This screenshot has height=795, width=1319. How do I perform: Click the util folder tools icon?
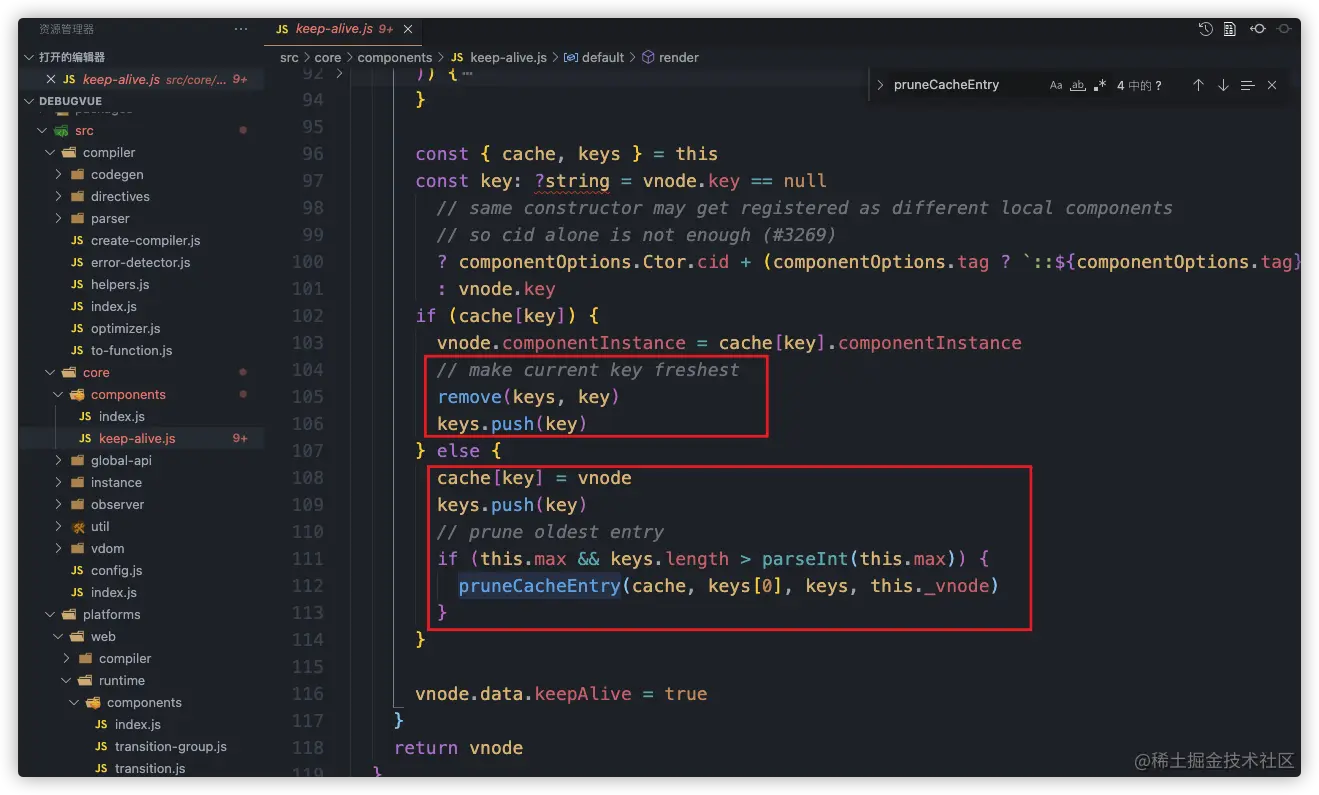tap(77, 527)
